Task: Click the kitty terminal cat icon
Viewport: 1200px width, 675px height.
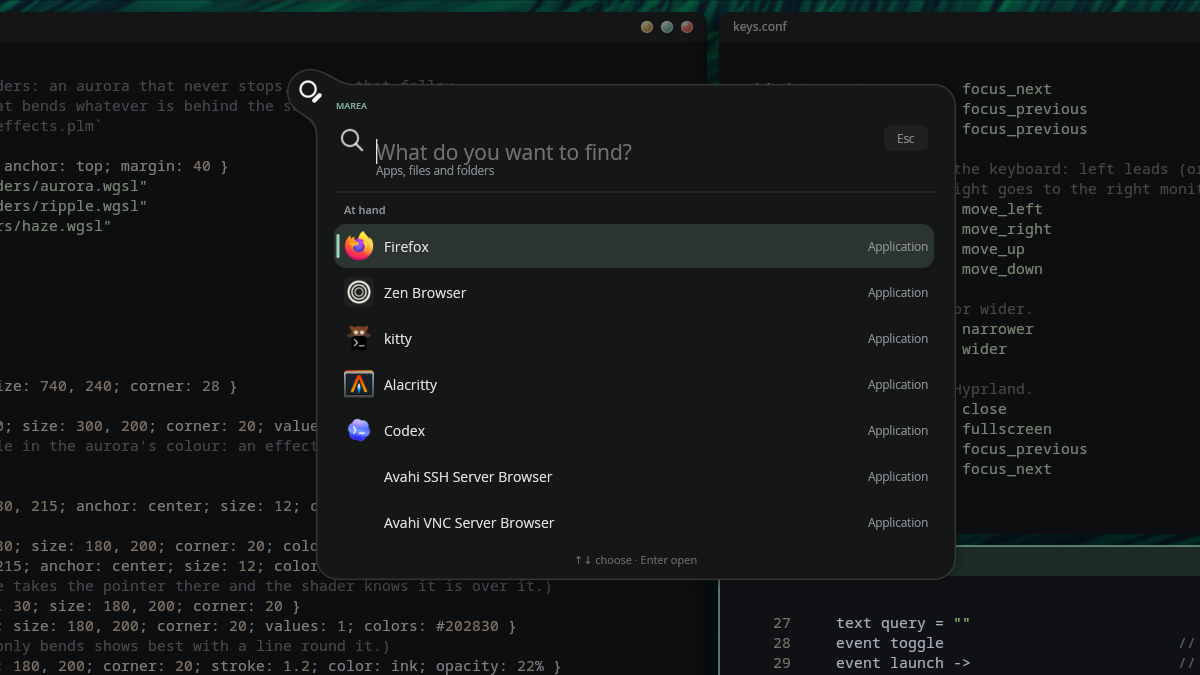Action: tap(359, 338)
